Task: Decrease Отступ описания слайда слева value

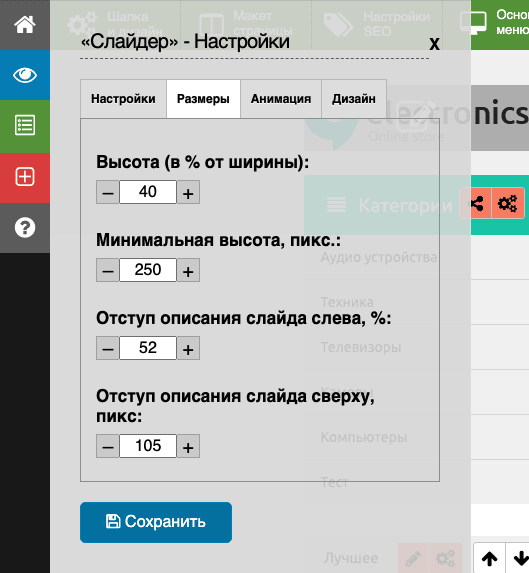Action: click(x=108, y=348)
